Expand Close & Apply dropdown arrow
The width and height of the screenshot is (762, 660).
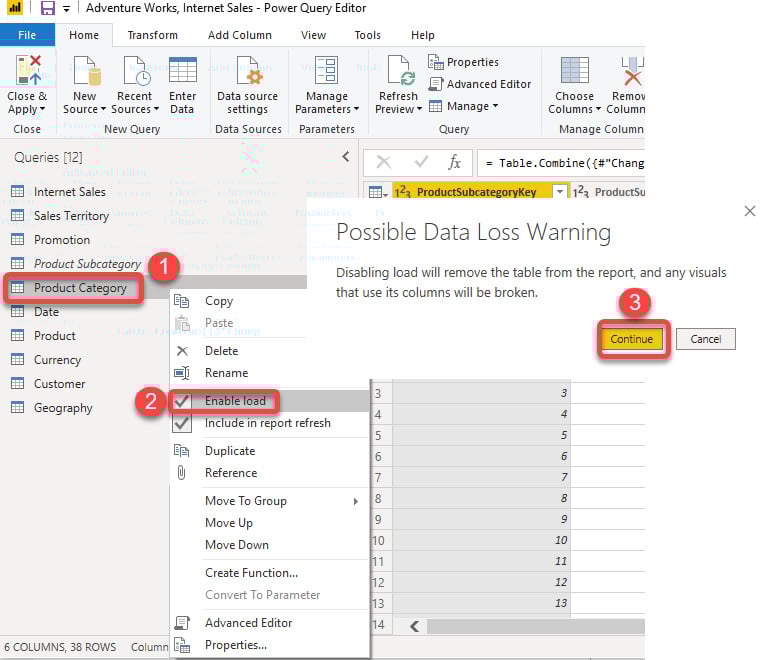coord(42,109)
